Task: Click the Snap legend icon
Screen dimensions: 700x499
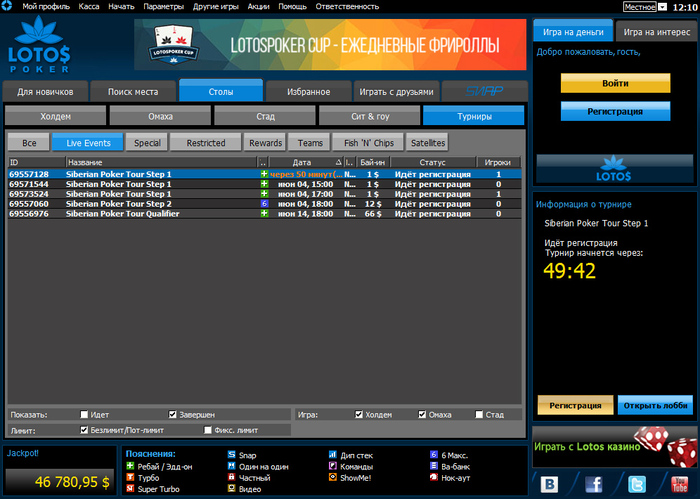Action: tap(231, 455)
